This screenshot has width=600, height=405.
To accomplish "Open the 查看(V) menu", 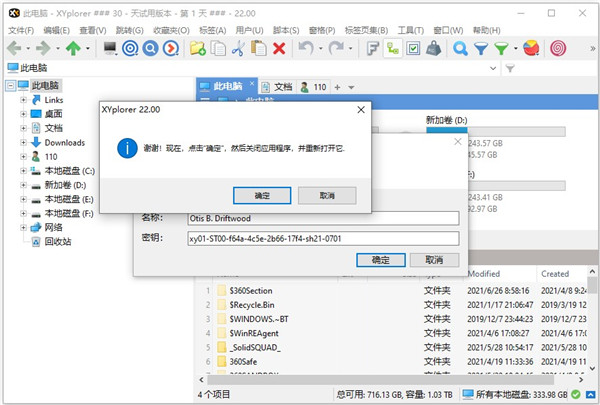I will point(93,30).
